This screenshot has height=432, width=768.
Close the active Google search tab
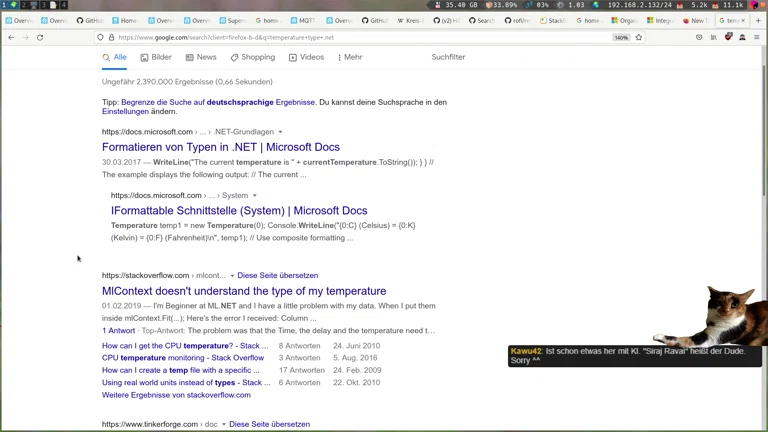(x=743, y=20)
